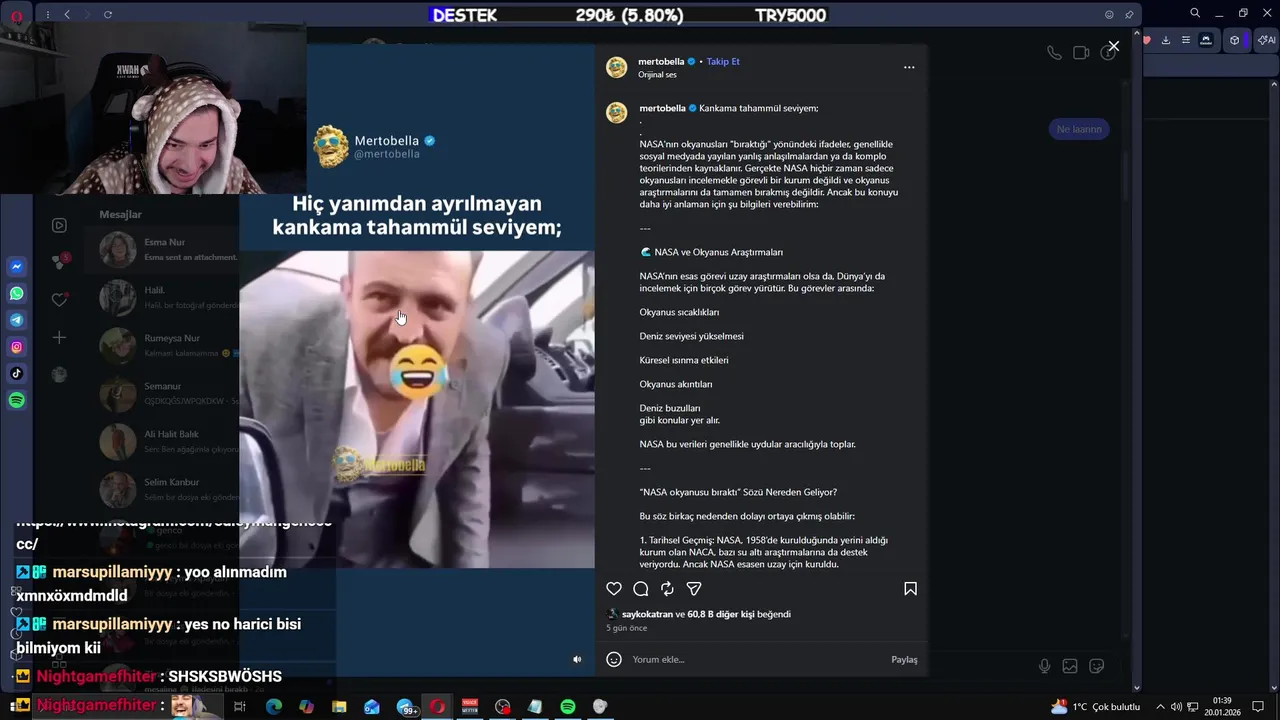Repost the post using the repost icon
1280x720 pixels.
tap(667, 589)
